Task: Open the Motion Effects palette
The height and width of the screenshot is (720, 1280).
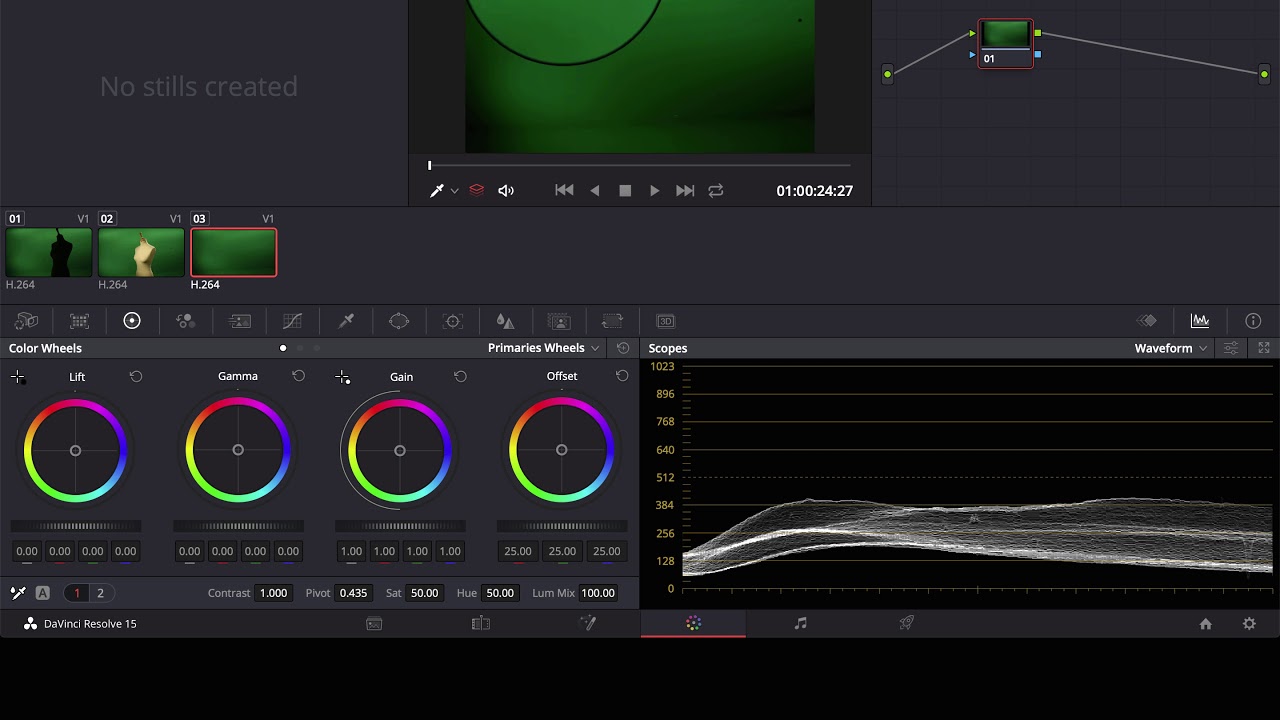Action: tap(239, 321)
